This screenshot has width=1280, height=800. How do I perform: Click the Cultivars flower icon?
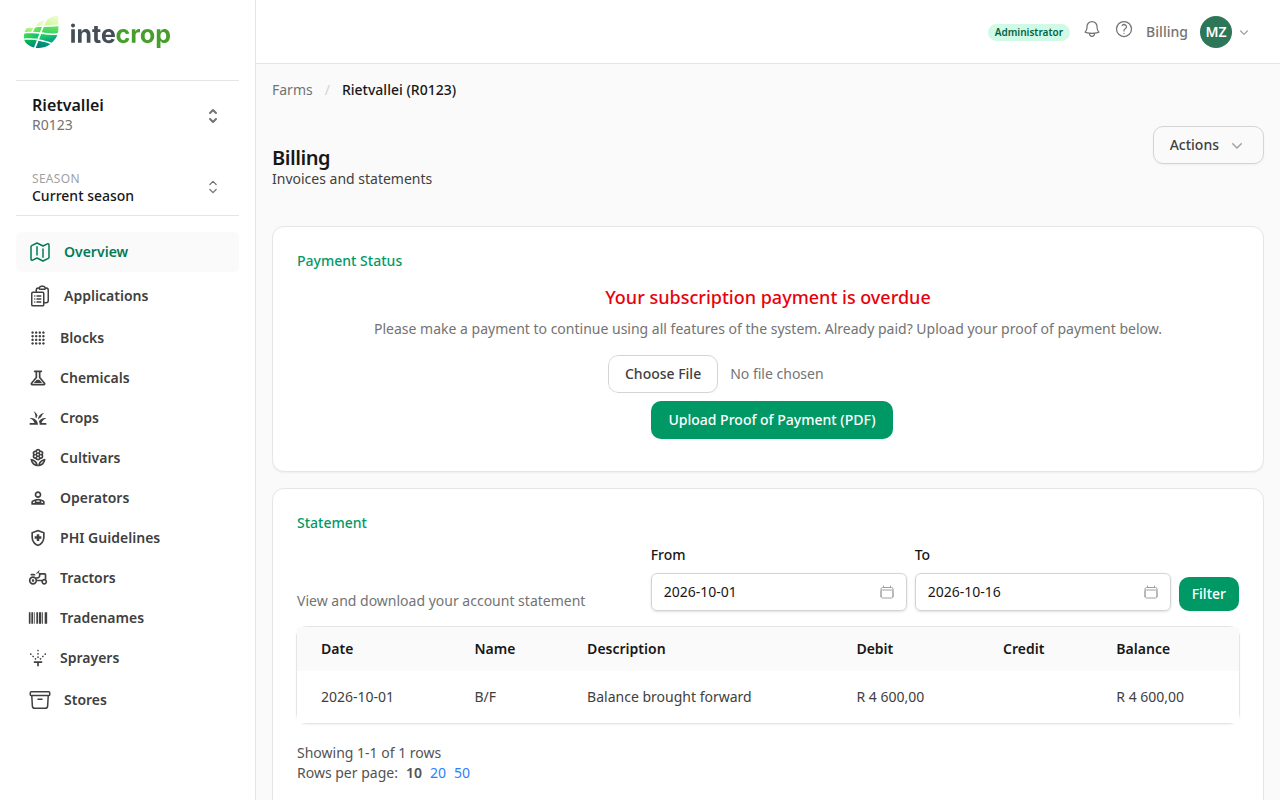[38, 458]
